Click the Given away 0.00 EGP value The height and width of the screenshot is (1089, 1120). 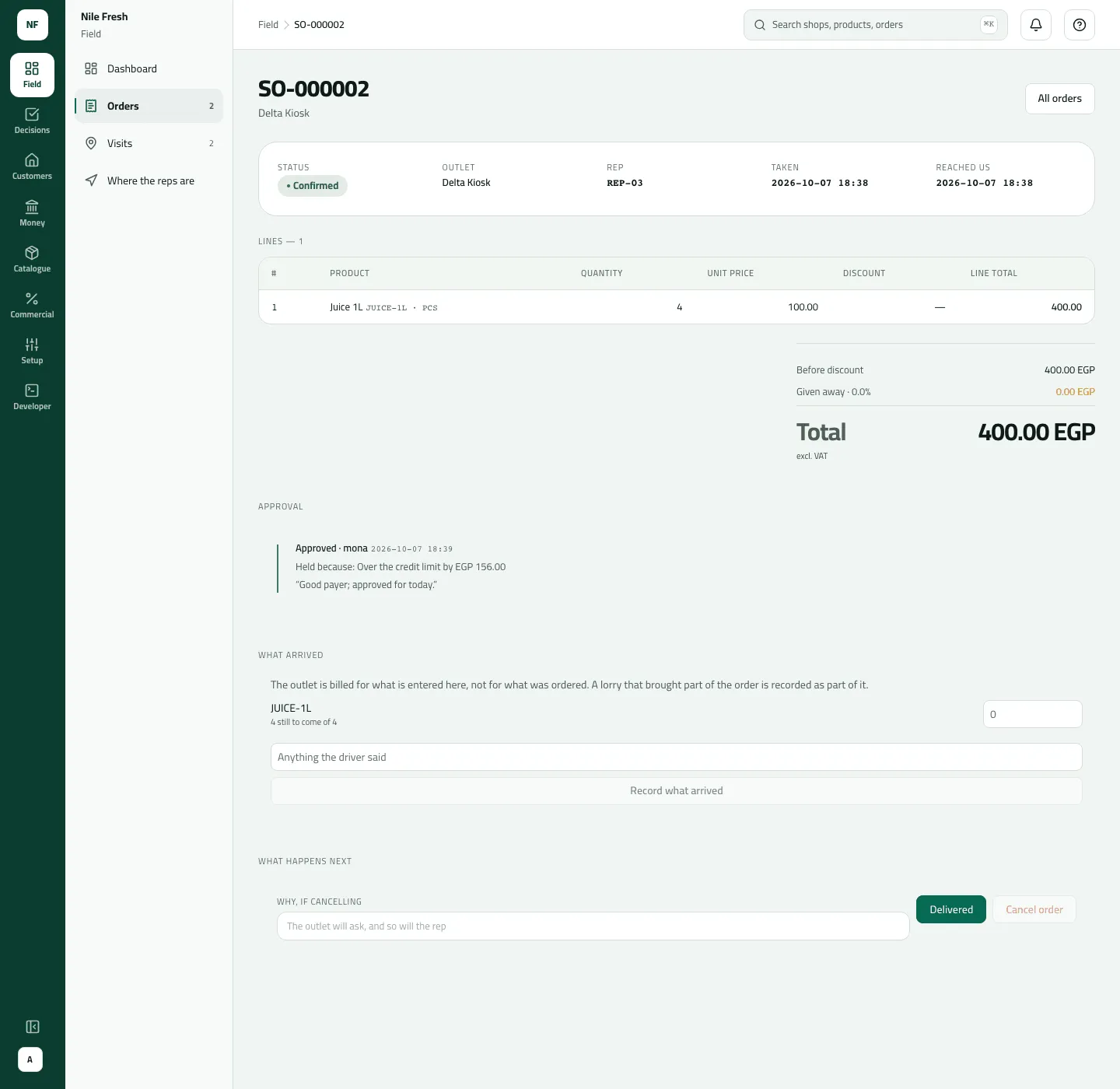(x=1075, y=392)
